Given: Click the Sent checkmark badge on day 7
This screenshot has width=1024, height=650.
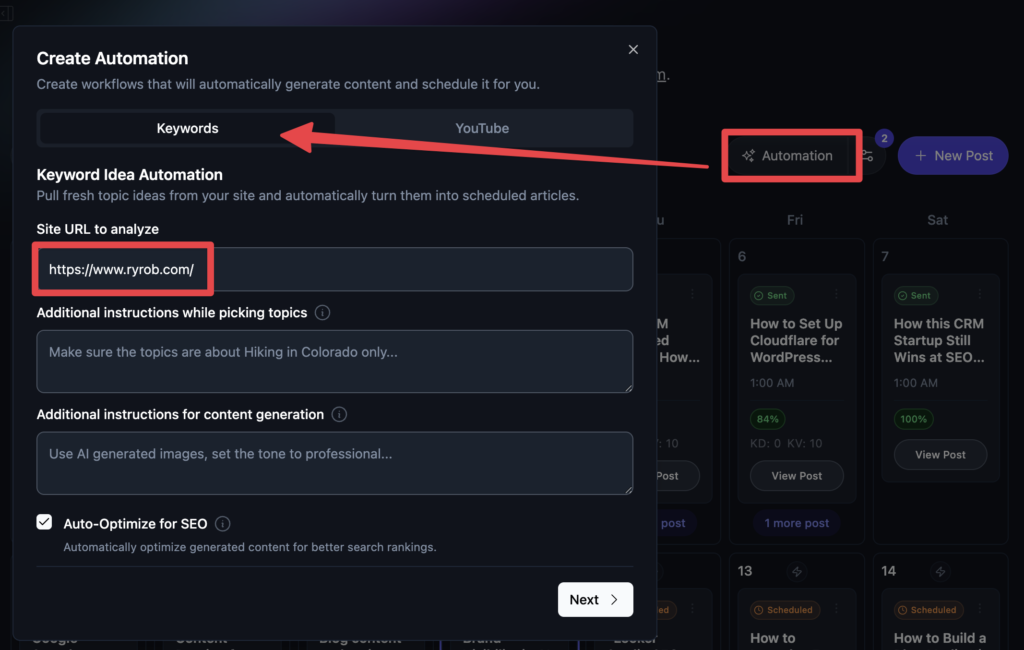Looking at the screenshot, I should (x=904, y=295).
